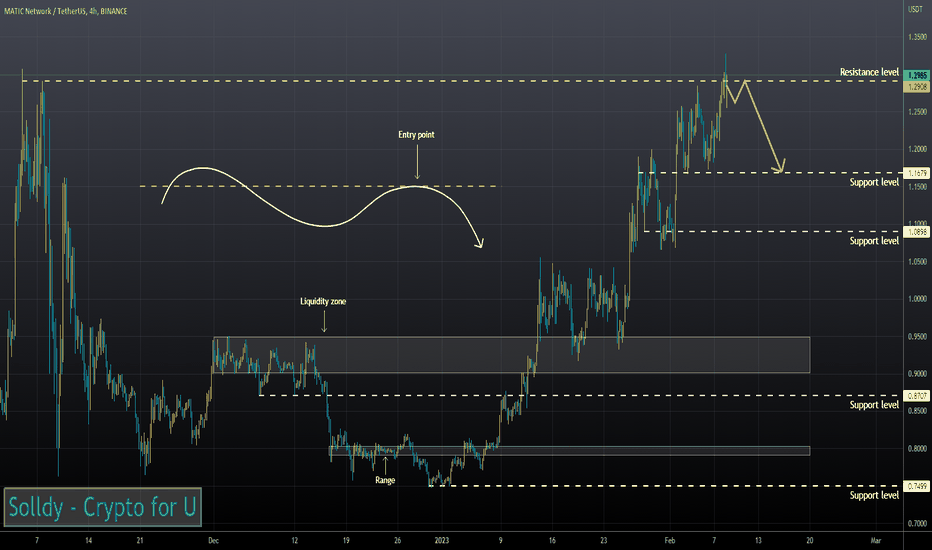Click the 23 date label on the time axis
The image size is (932, 550).
(604, 540)
